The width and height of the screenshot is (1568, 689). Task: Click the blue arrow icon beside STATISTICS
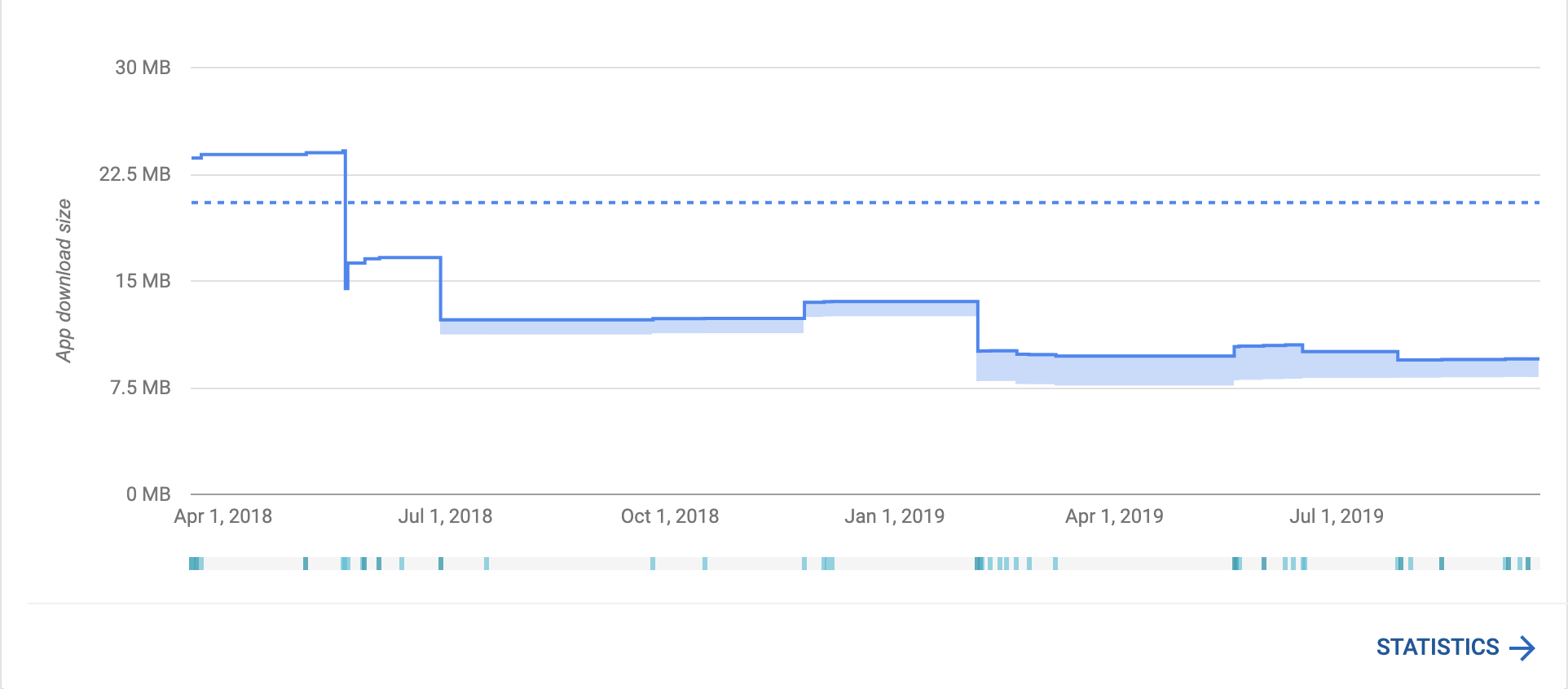[x=1522, y=646]
